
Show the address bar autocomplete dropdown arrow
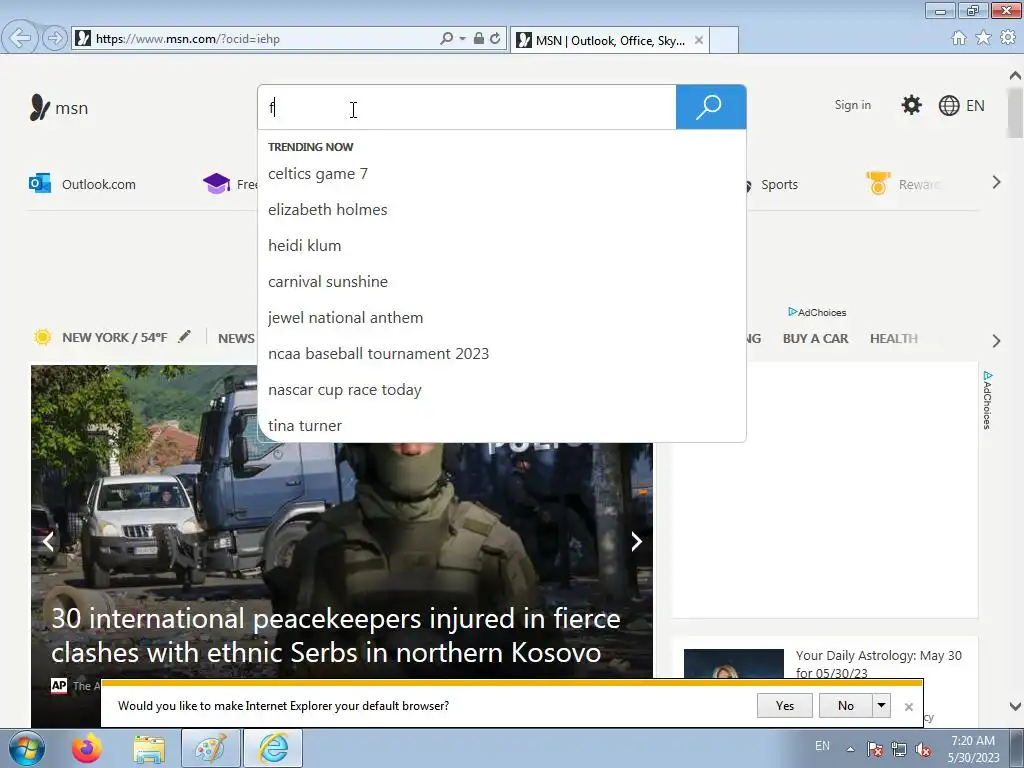(x=462, y=39)
